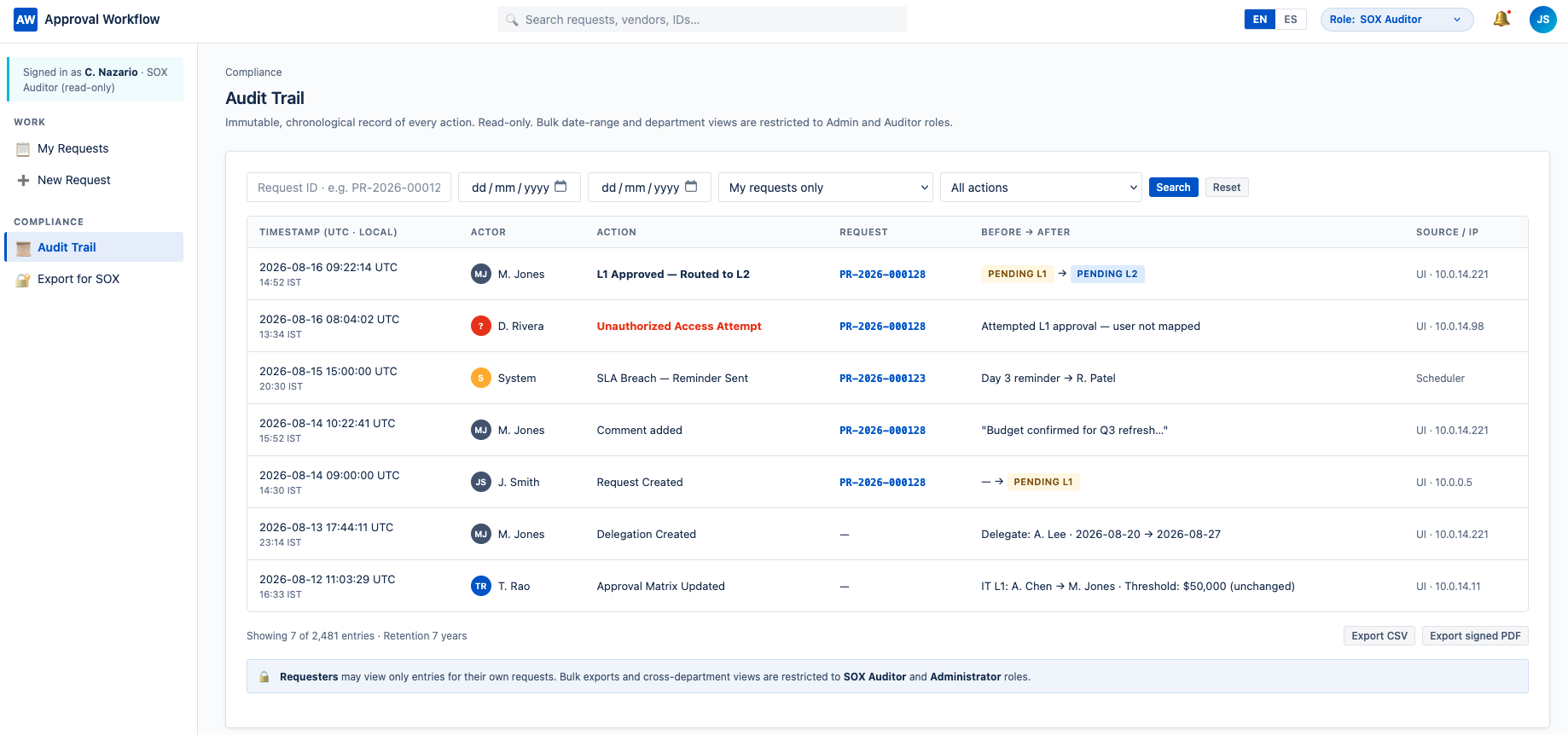
Task: Click the TIMESTAMP column header
Action: click(328, 232)
